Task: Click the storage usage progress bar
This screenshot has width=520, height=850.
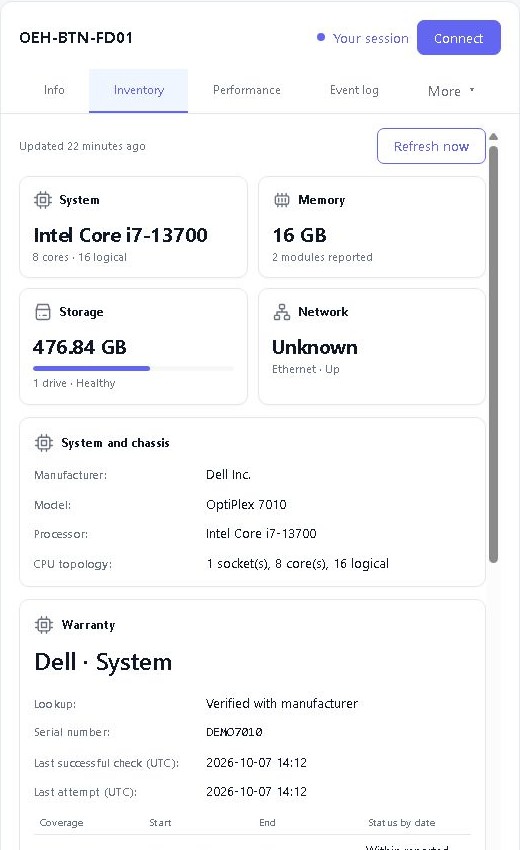Action: (x=133, y=369)
